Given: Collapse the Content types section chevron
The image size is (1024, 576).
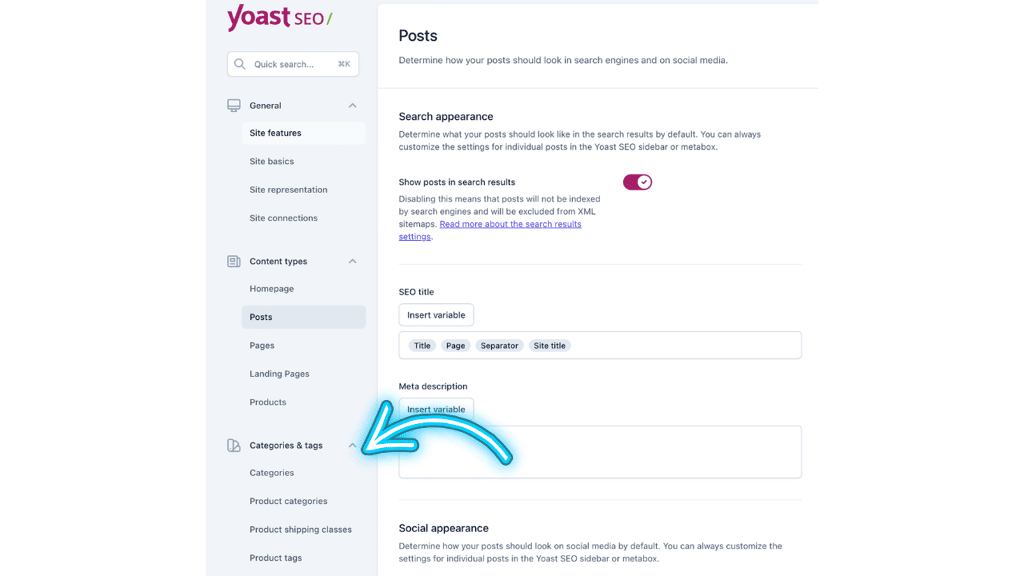Looking at the screenshot, I should click(353, 261).
